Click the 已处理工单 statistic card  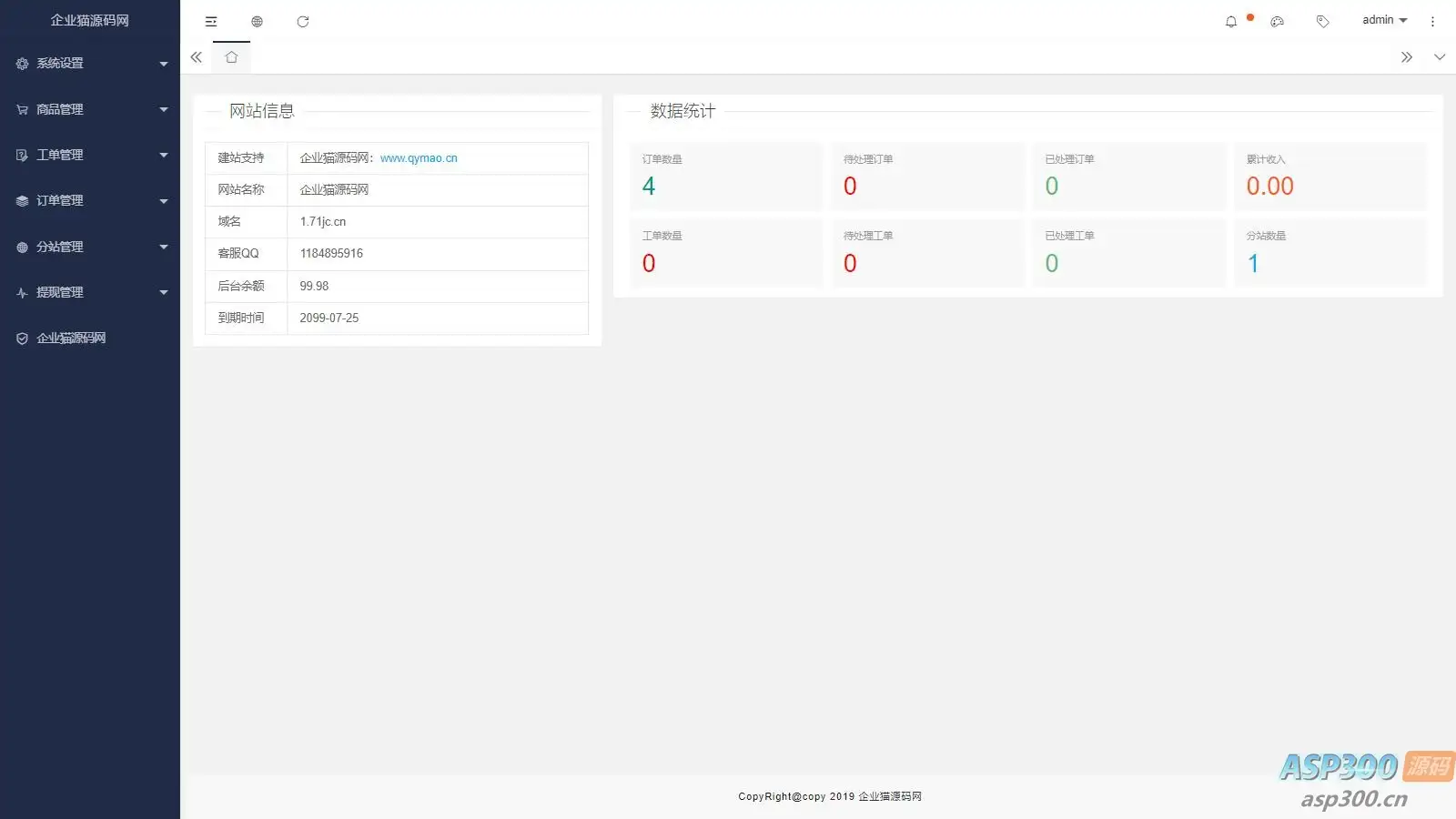(x=1129, y=254)
